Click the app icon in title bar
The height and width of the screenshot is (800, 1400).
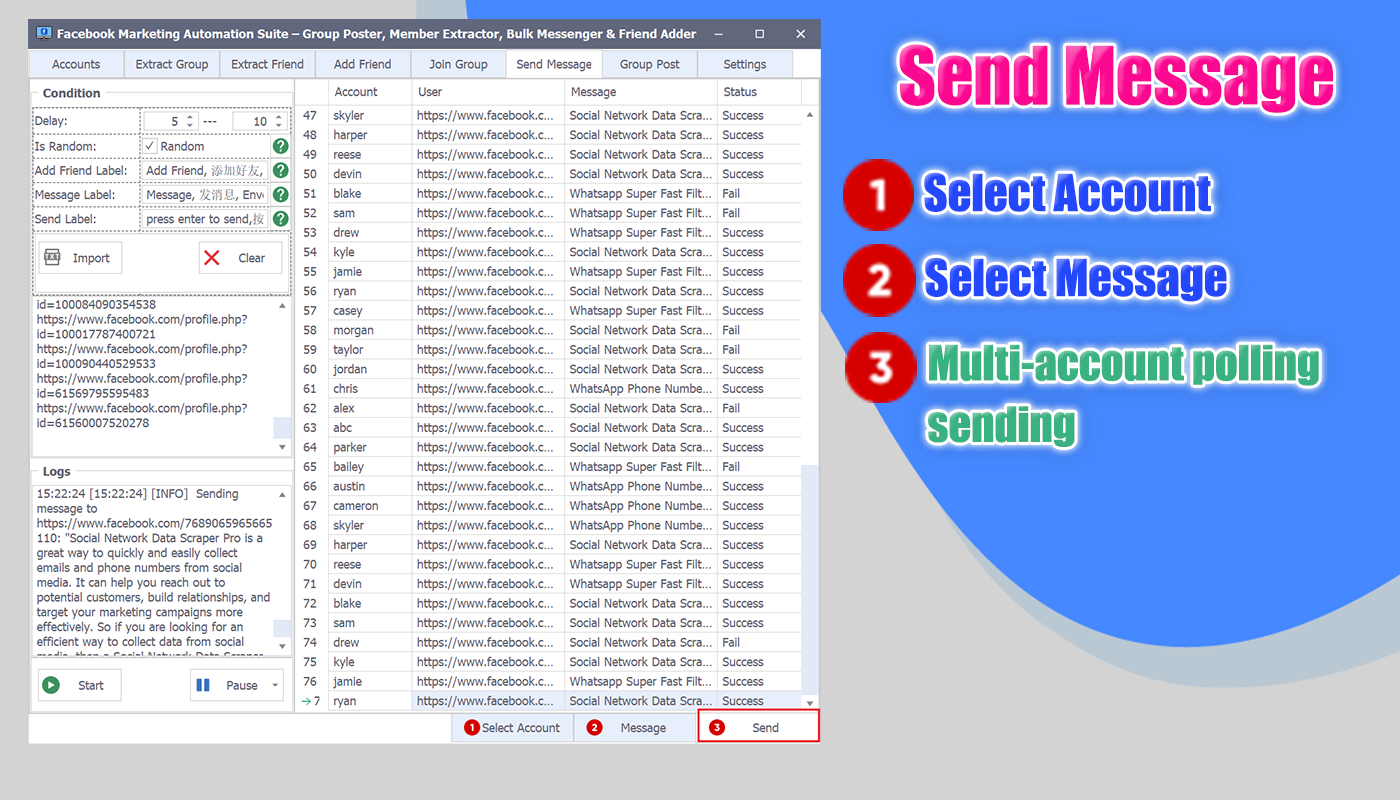44,33
